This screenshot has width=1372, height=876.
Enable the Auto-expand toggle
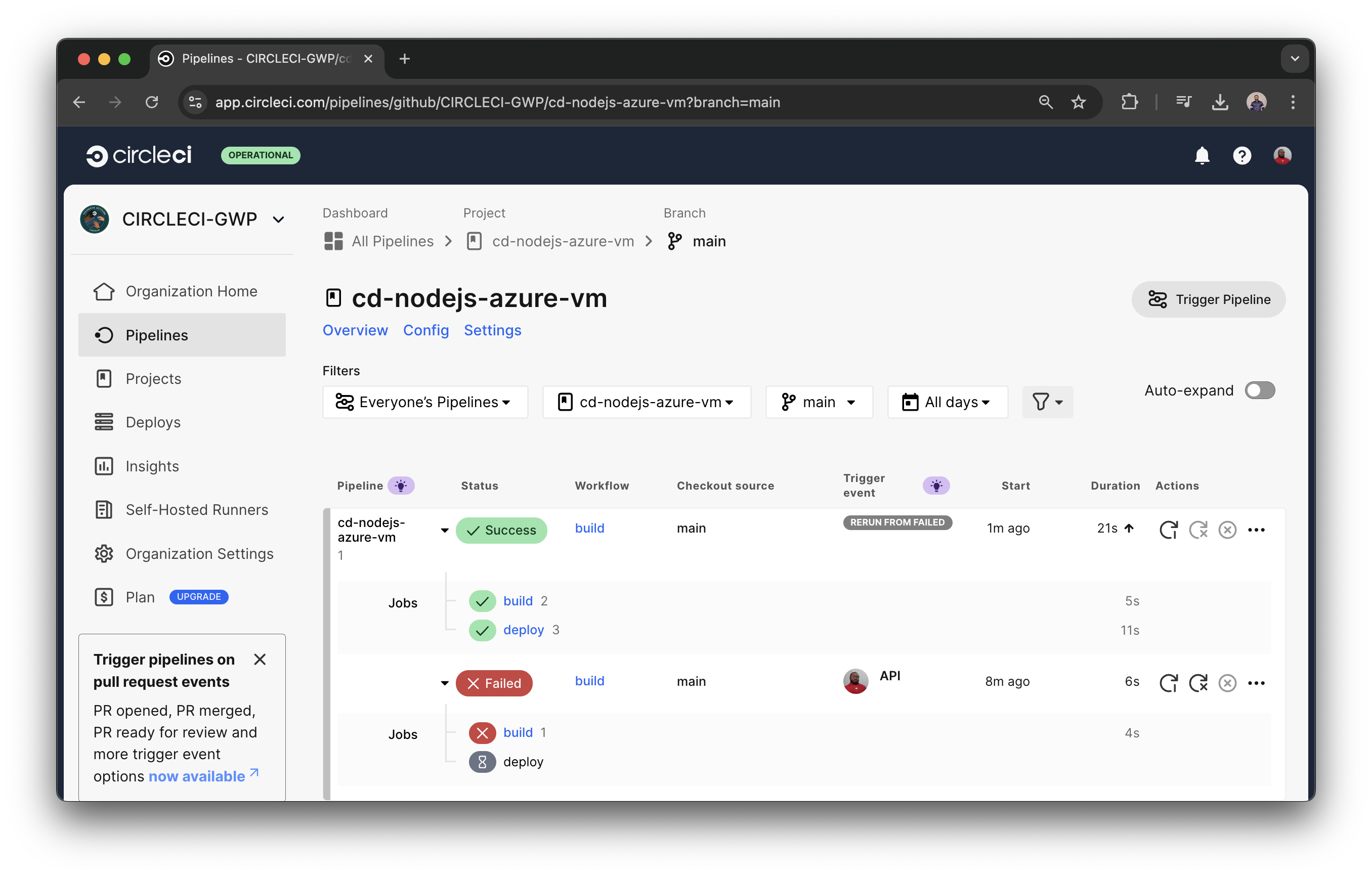tap(1260, 390)
